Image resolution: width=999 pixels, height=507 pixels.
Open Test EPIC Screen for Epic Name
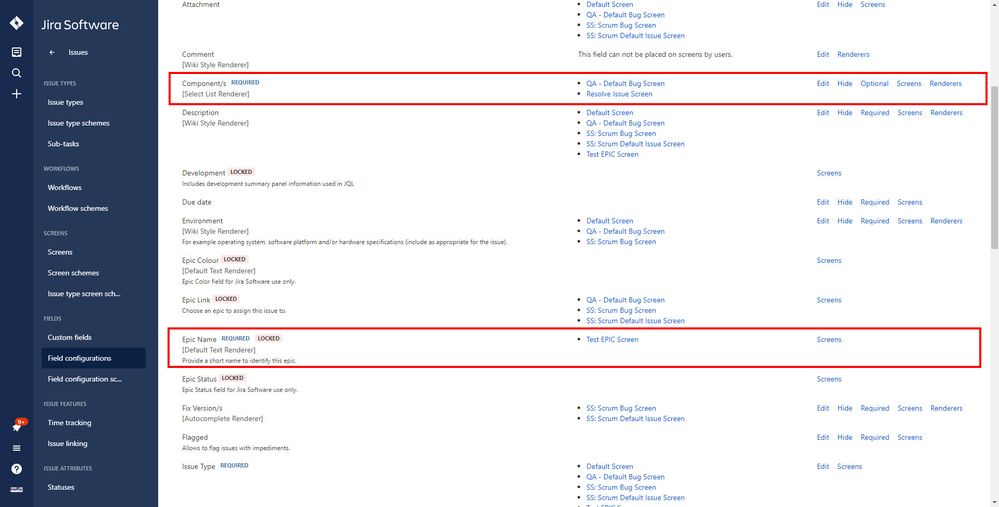tap(612, 339)
